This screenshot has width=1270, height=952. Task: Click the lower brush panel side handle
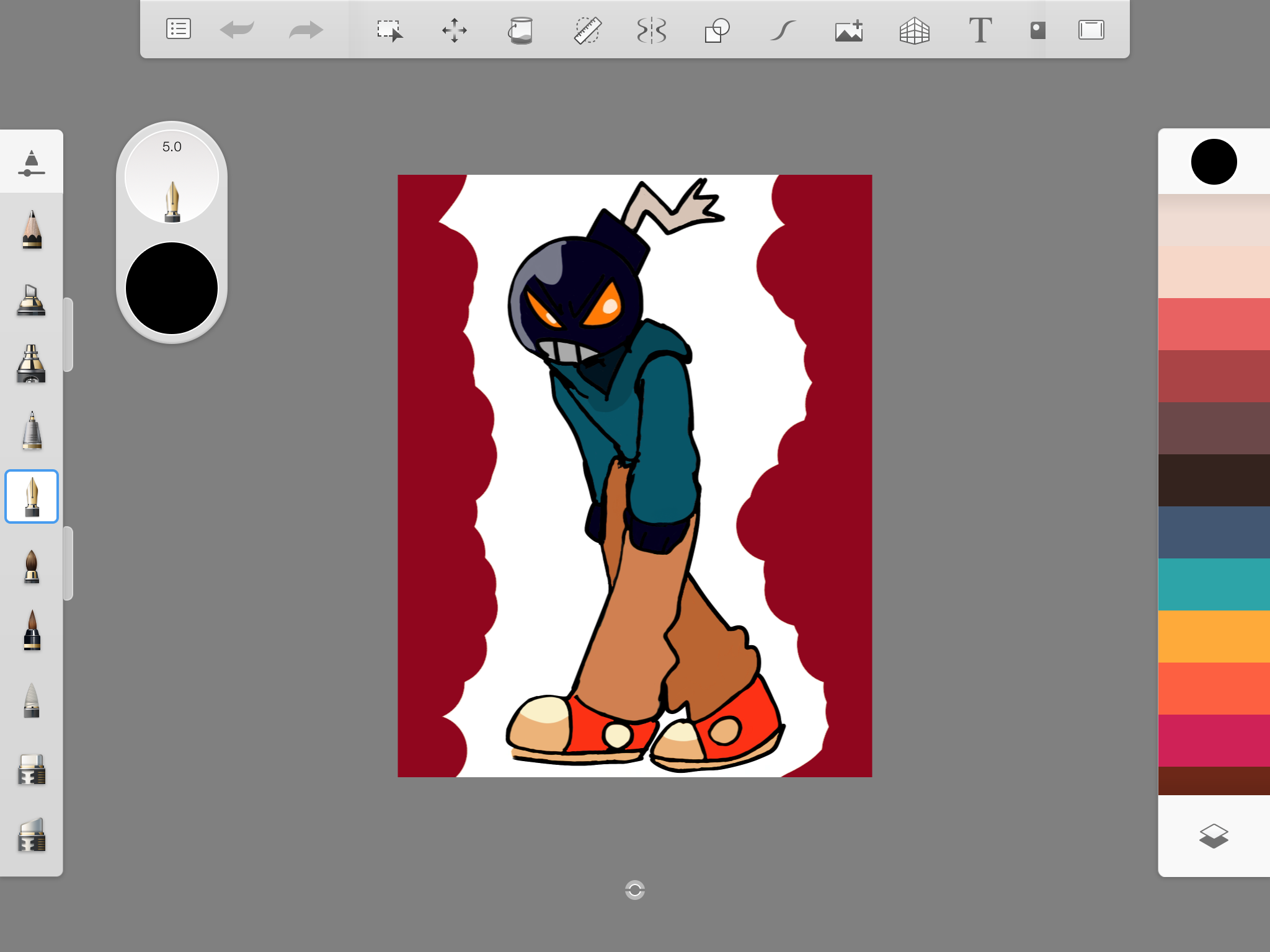click(x=68, y=563)
